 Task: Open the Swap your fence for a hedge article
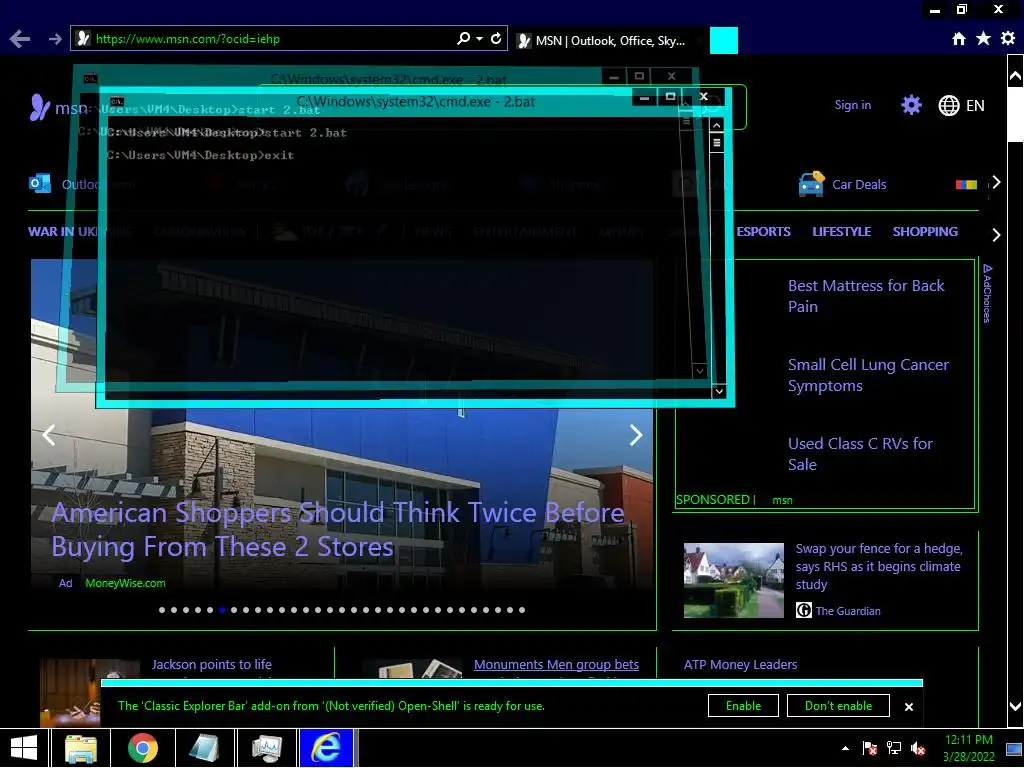[878, 566]
